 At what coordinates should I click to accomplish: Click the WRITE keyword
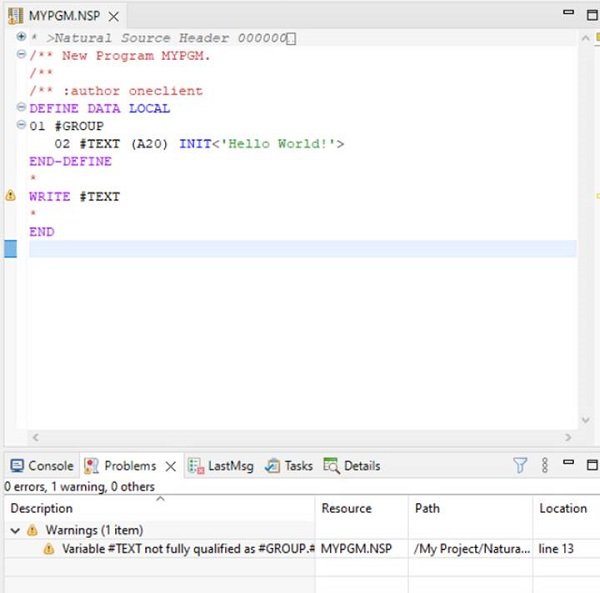tap(50, 196)
